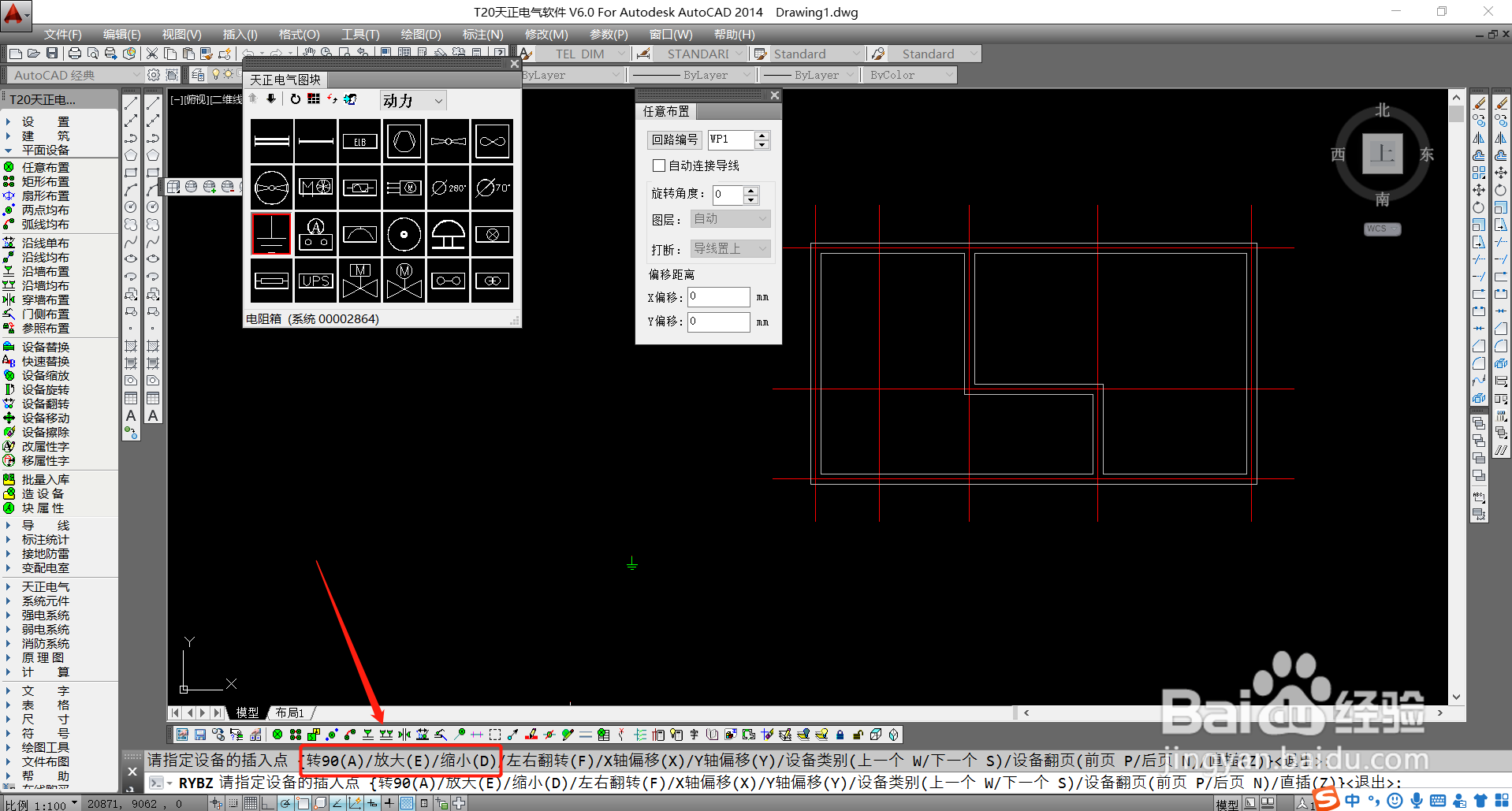Open the ByColor color dropdown

point(911,75)
